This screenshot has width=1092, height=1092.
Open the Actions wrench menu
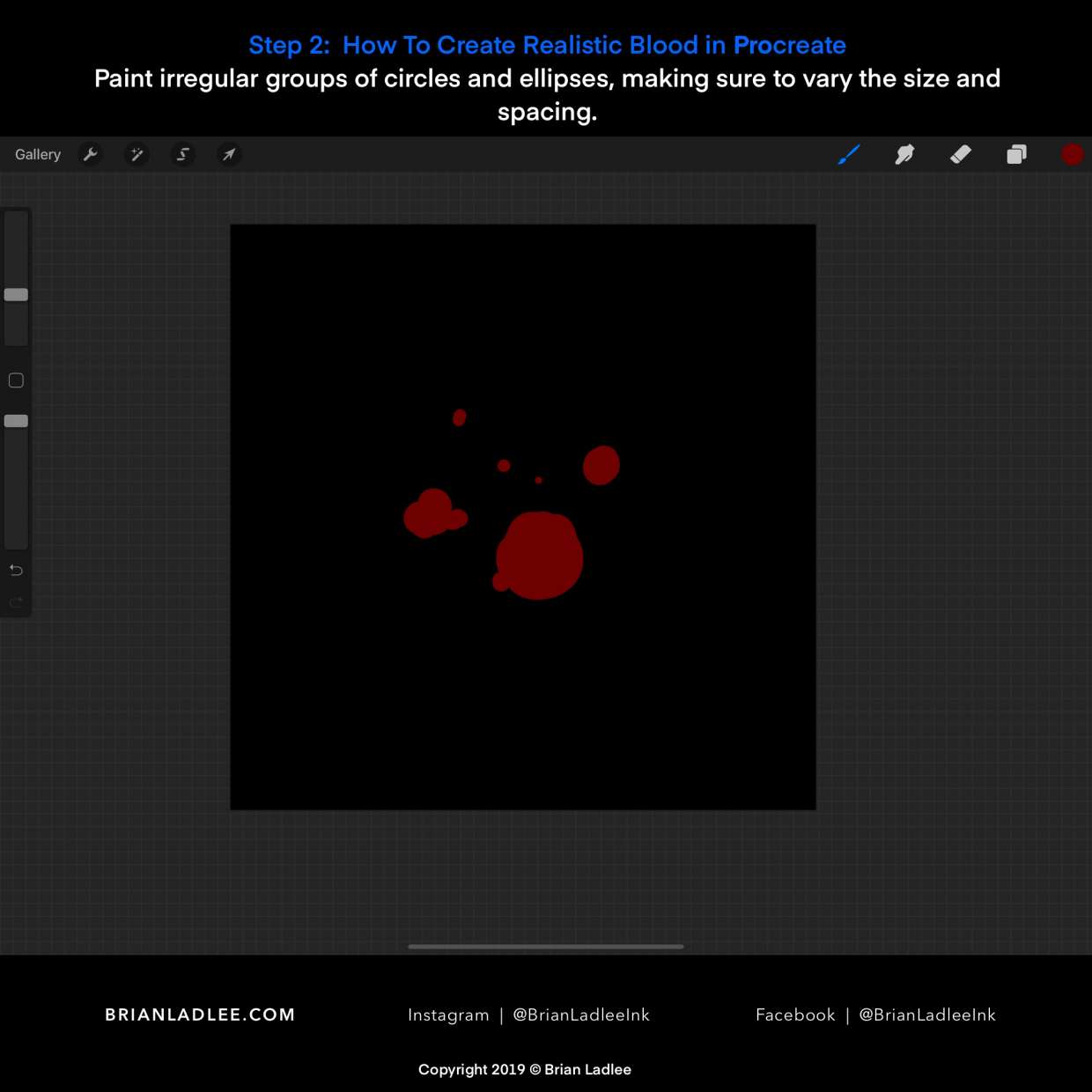(91, 155)
